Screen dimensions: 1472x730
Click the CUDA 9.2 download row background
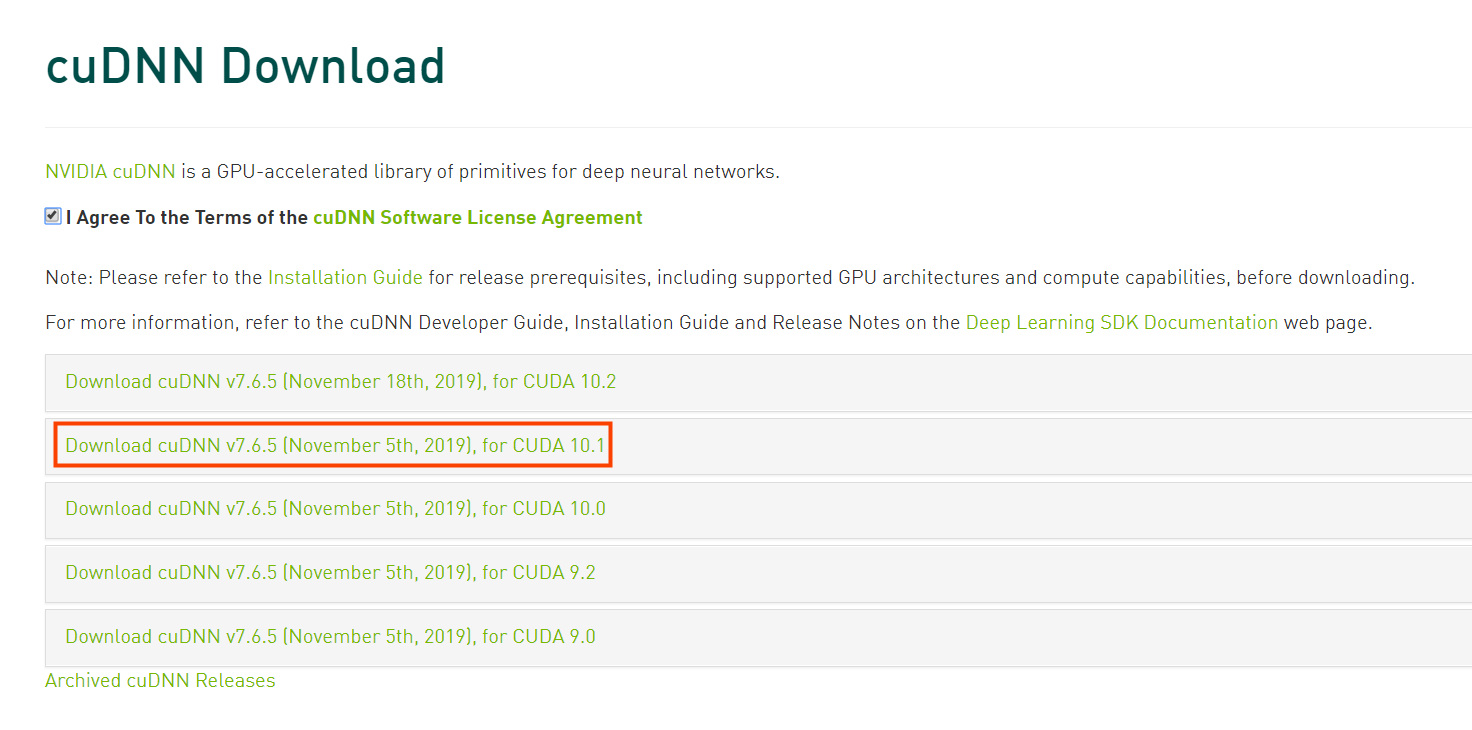pos(900,573)
